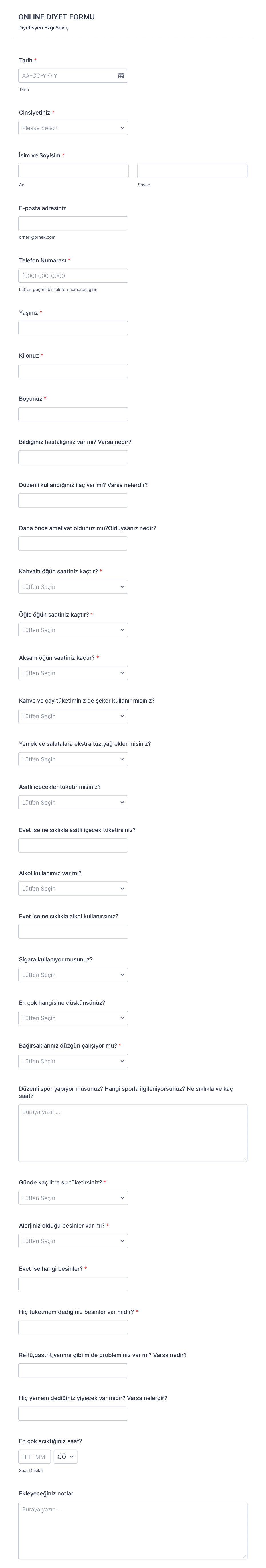Select the Yaşınız input box
The image size is (266, 1568).
point(73,328)
